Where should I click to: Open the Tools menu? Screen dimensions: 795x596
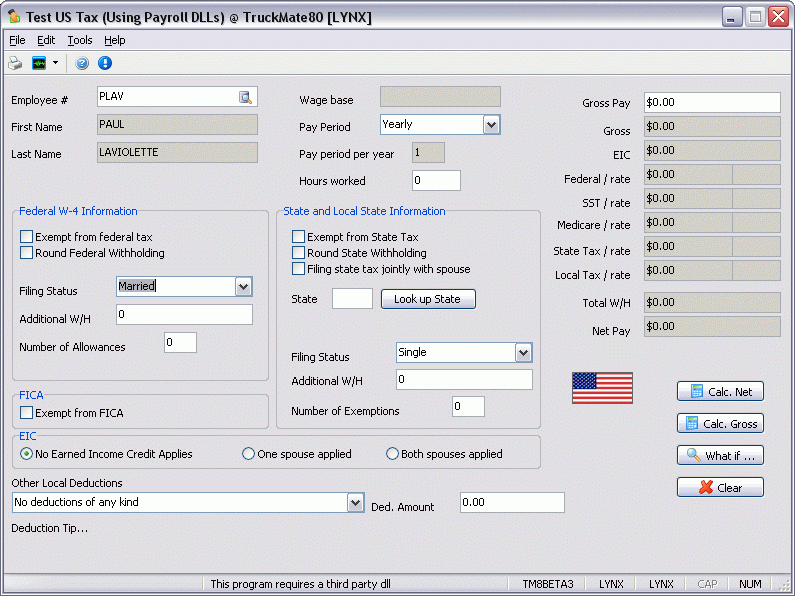pyautogui.click(x=80, y=40)
